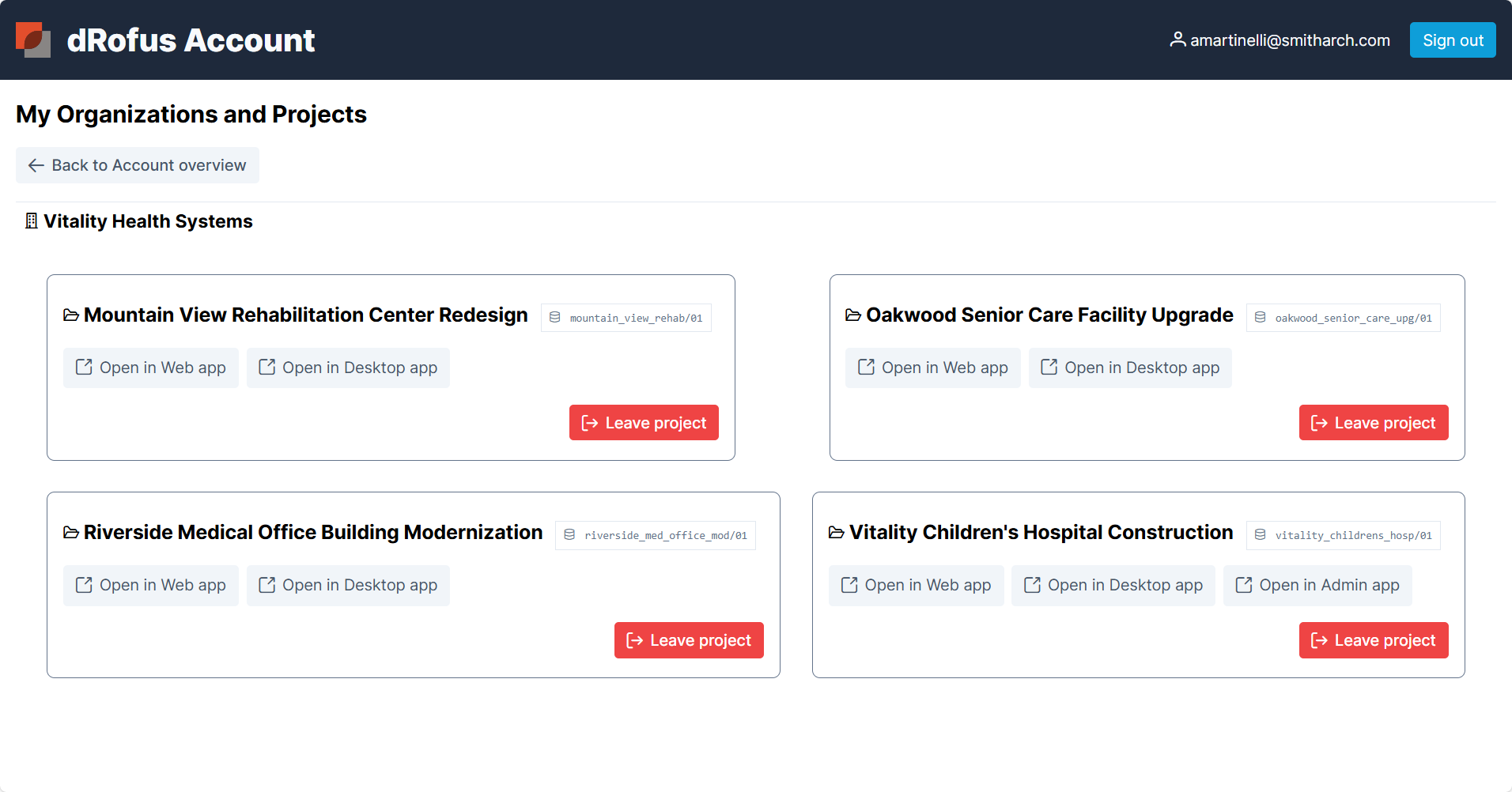Leave the Mountain View Rehabilitation project

(x=644, y=423)
